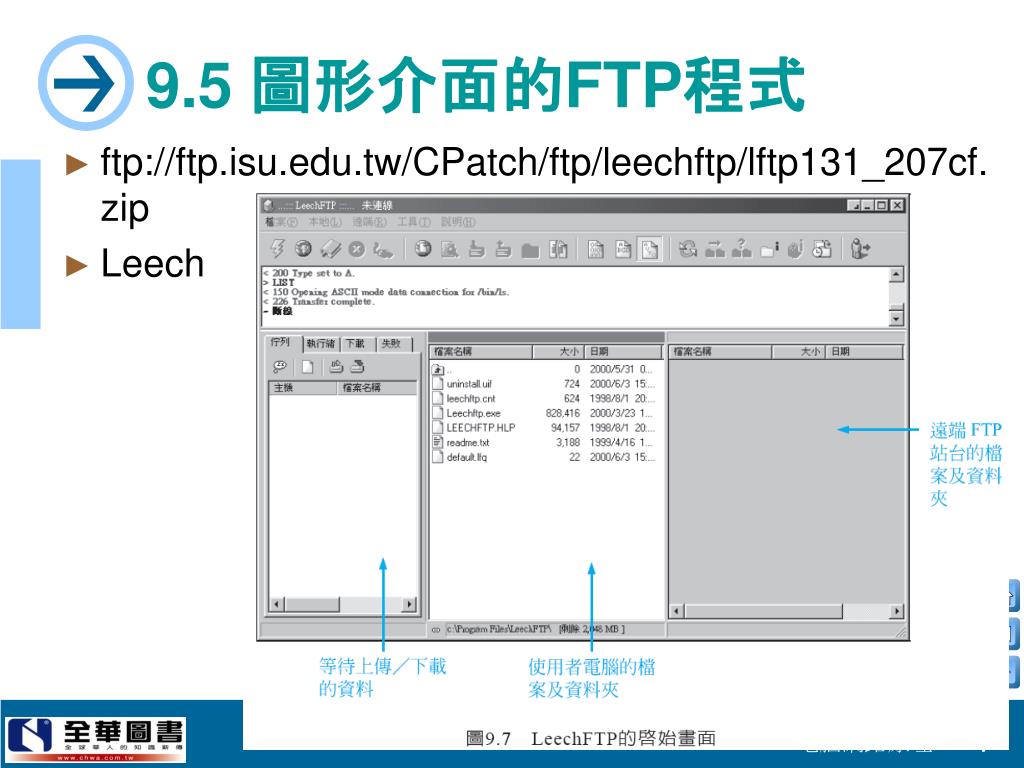Screen dimensions: 1024x768
Task: Click the hand-and-book toolbar icon
Action: 795,249
